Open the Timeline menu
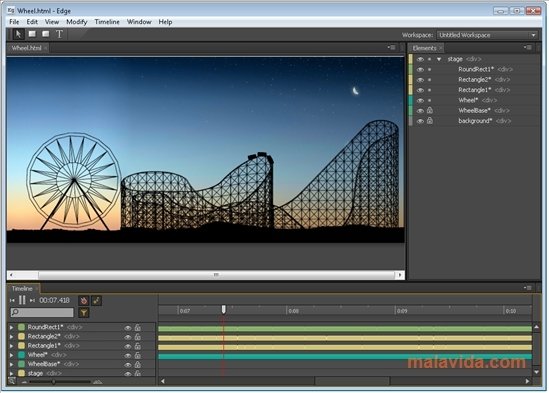 [x=107, y=22]
